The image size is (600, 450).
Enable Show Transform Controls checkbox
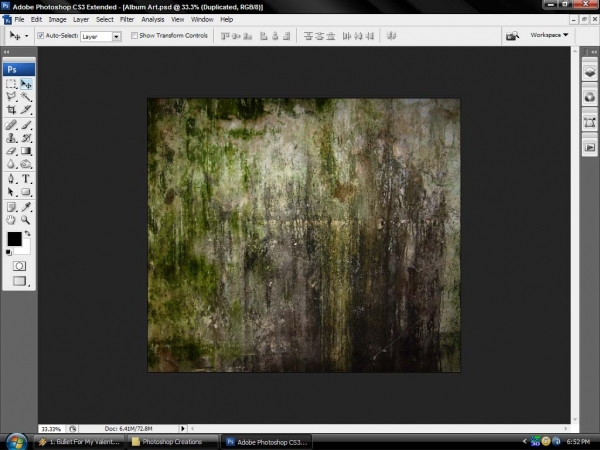click(x=134, y=36)
